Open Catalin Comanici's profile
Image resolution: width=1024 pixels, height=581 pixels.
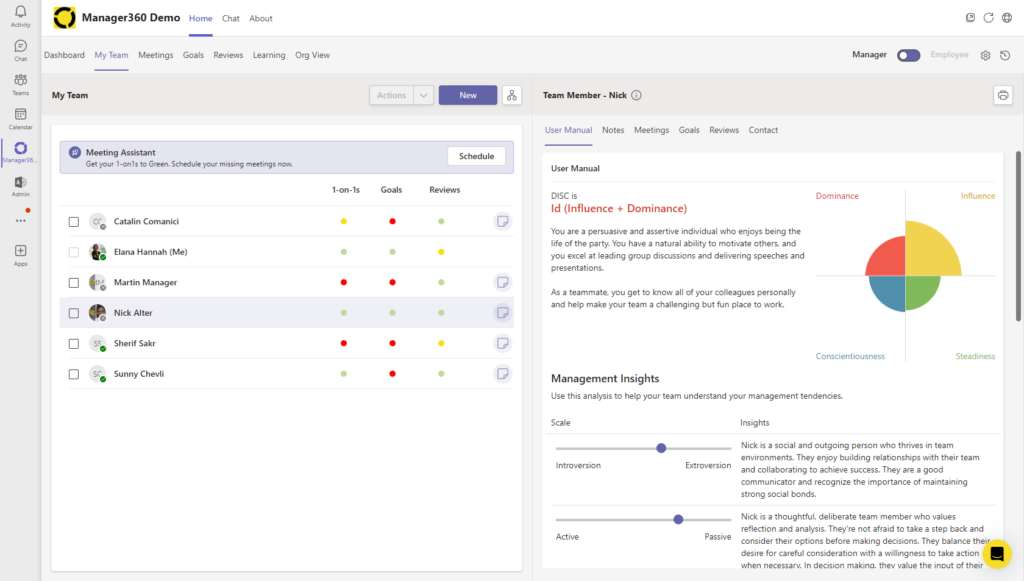click(146, 221)
